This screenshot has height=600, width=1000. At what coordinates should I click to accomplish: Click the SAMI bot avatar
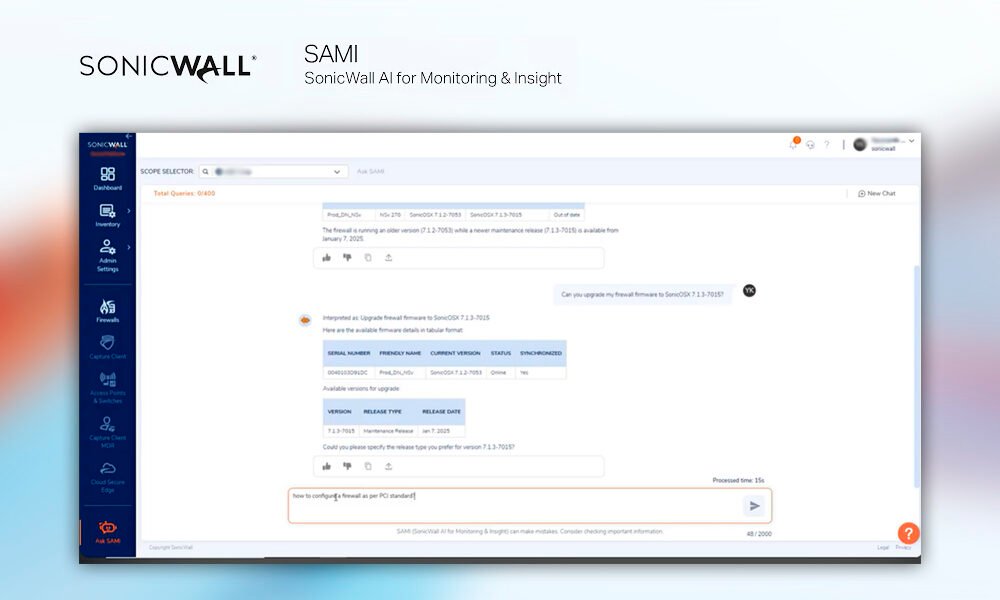pyautogui.click(x=305, y=320)
